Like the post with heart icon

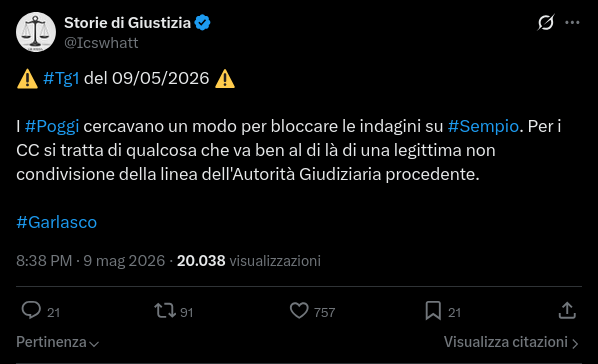pyautogui.click(x=299, y=310)
